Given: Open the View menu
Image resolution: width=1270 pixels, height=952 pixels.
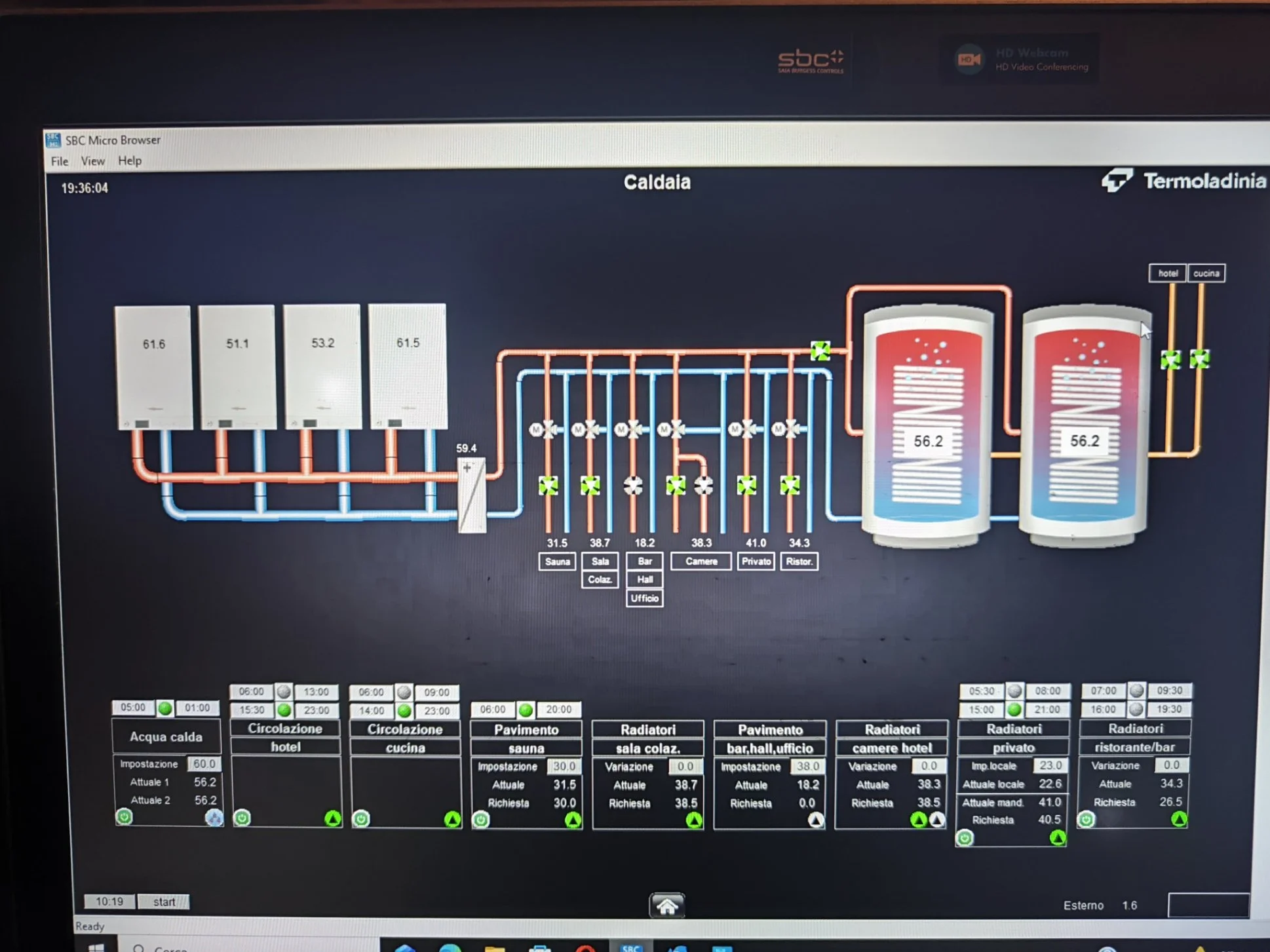Looking at the screenshot, I should pyautogui.click(x=92, y=161).
